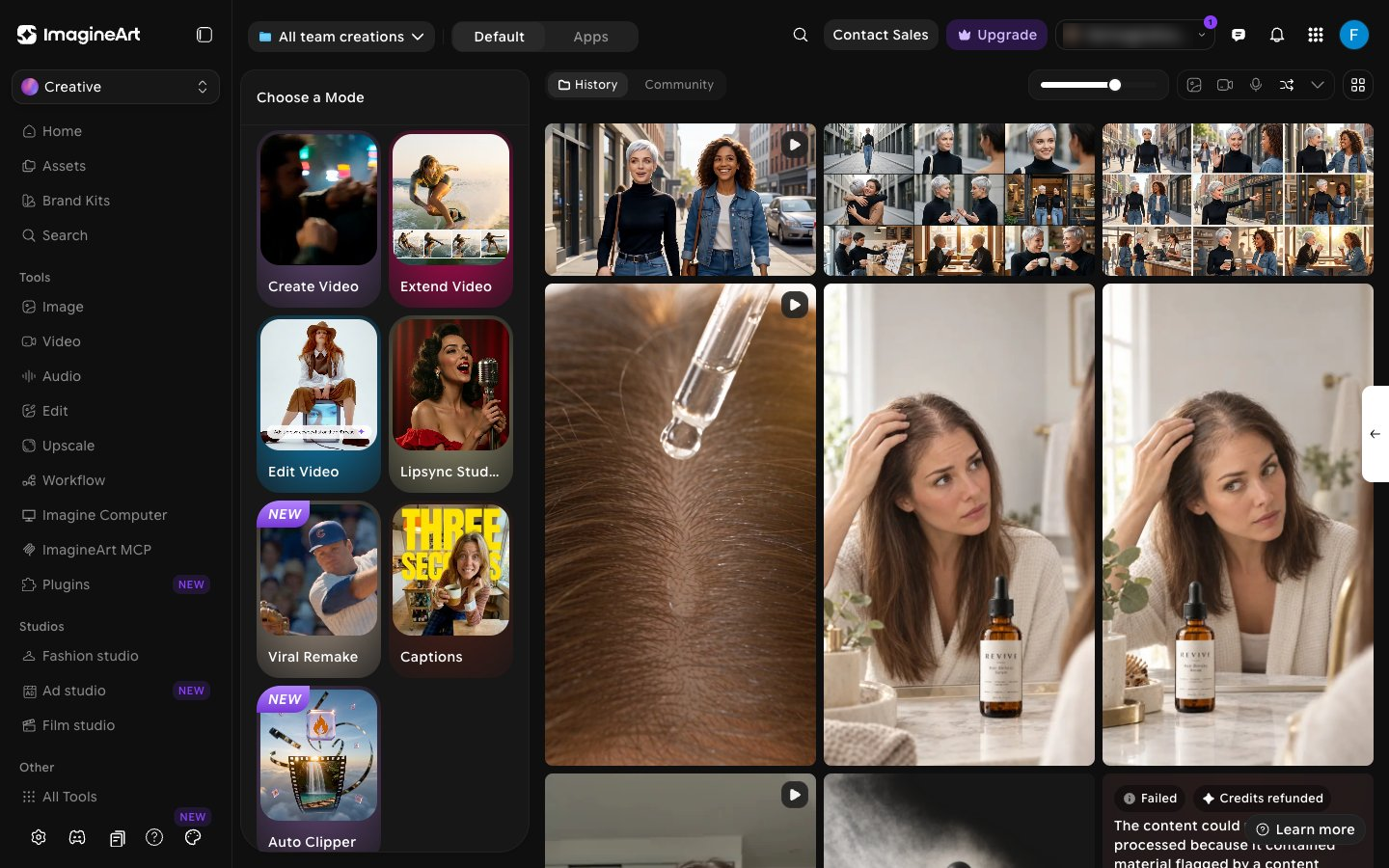This screenshot has height=868, width=1389.
Task: Choose the Edit Video mode card
Action: click(x=318, y=404)
